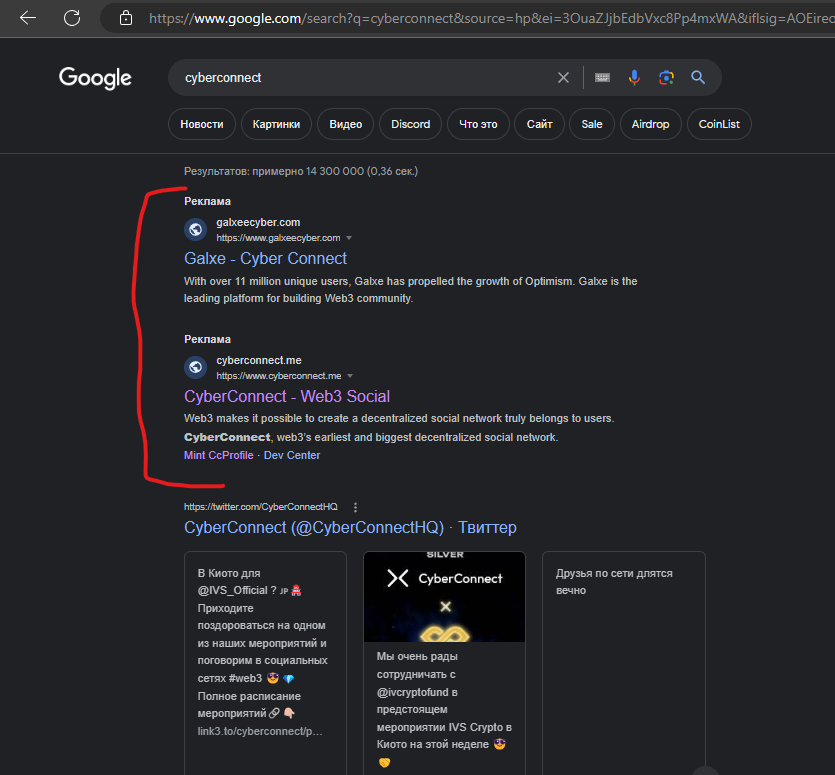Image resolution: width=835 pixels, height=775 pixels.
Task: Start voice search with the microphone icon
Action: pos(633,77)
